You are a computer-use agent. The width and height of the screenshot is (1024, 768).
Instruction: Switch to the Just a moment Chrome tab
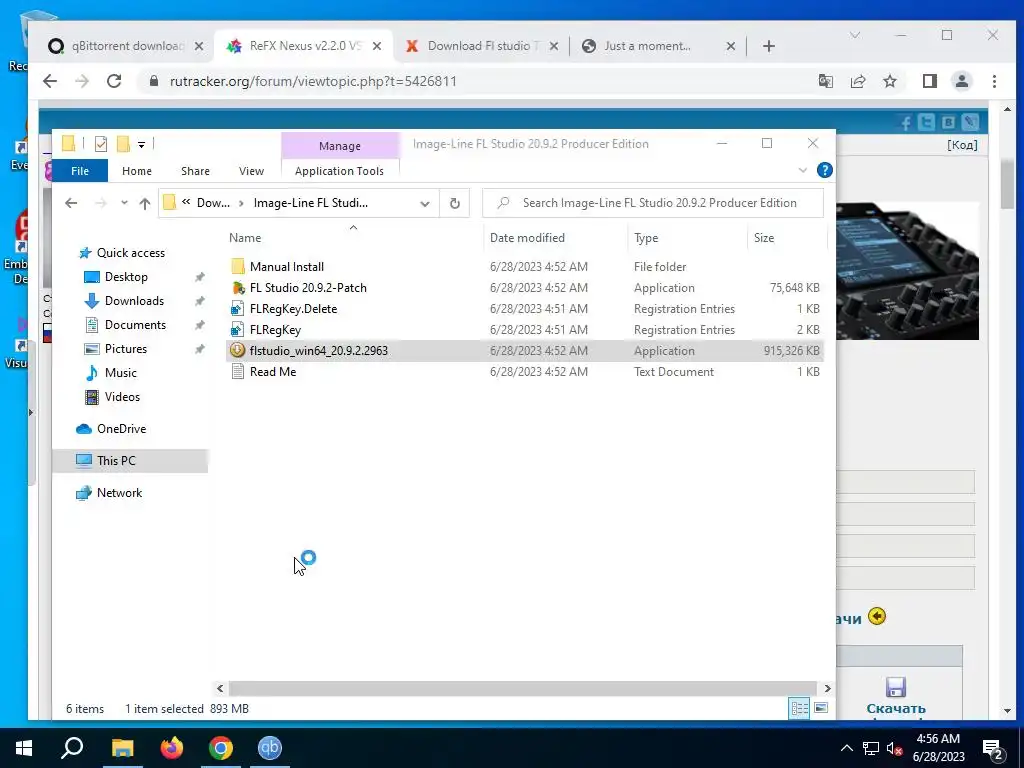click(x=657, y=46)
